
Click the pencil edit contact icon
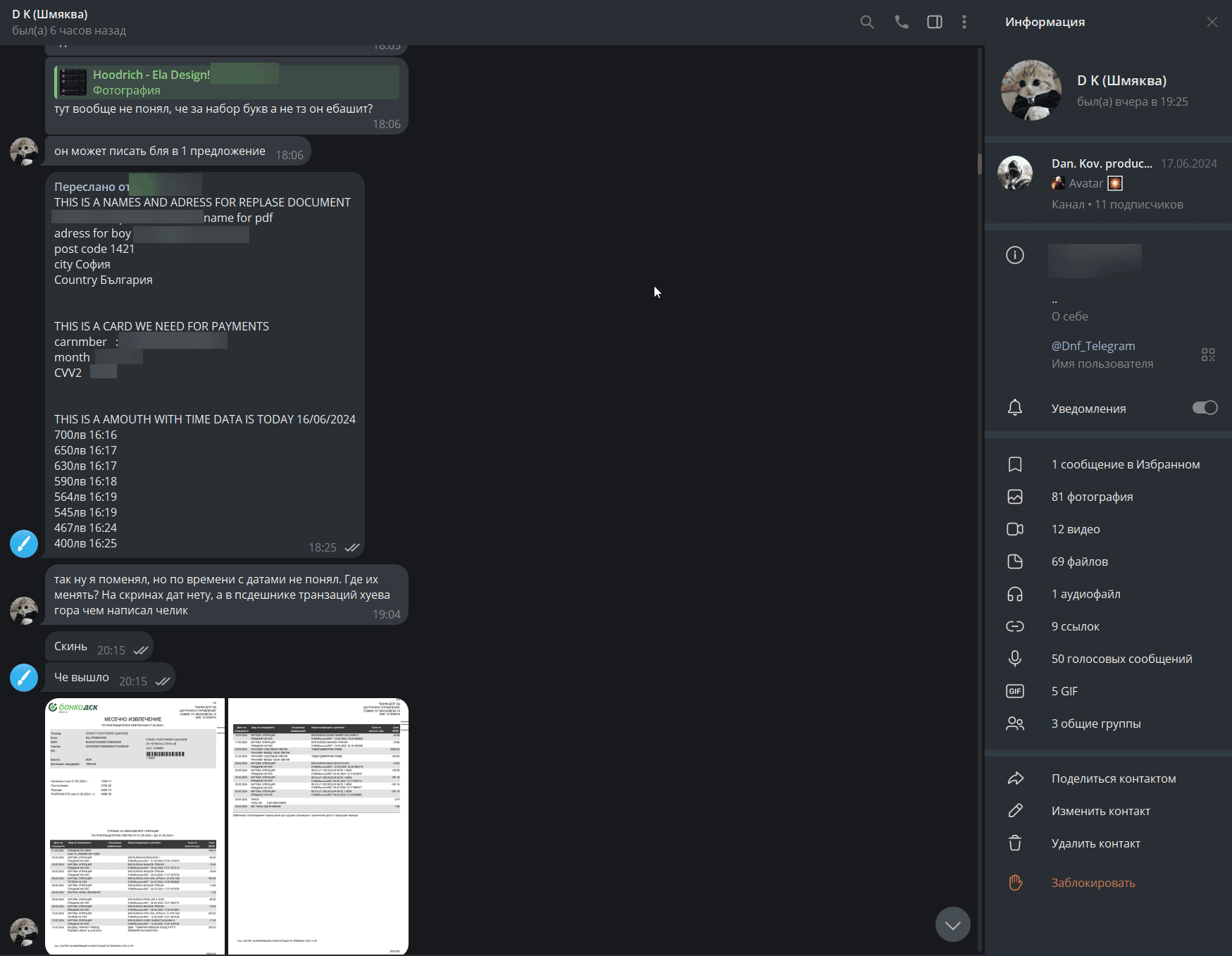point(1015,811)
